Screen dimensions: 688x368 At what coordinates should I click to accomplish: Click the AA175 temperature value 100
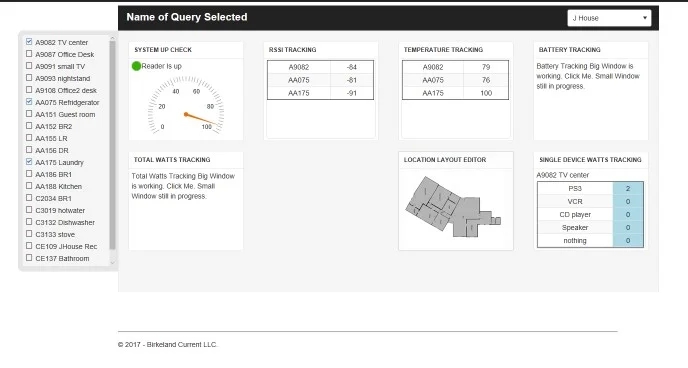486,93
